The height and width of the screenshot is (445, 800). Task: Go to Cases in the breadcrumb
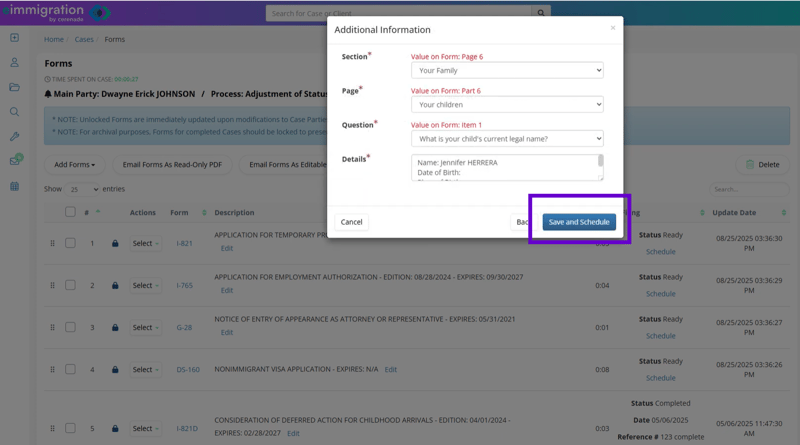tap(84, 40)
